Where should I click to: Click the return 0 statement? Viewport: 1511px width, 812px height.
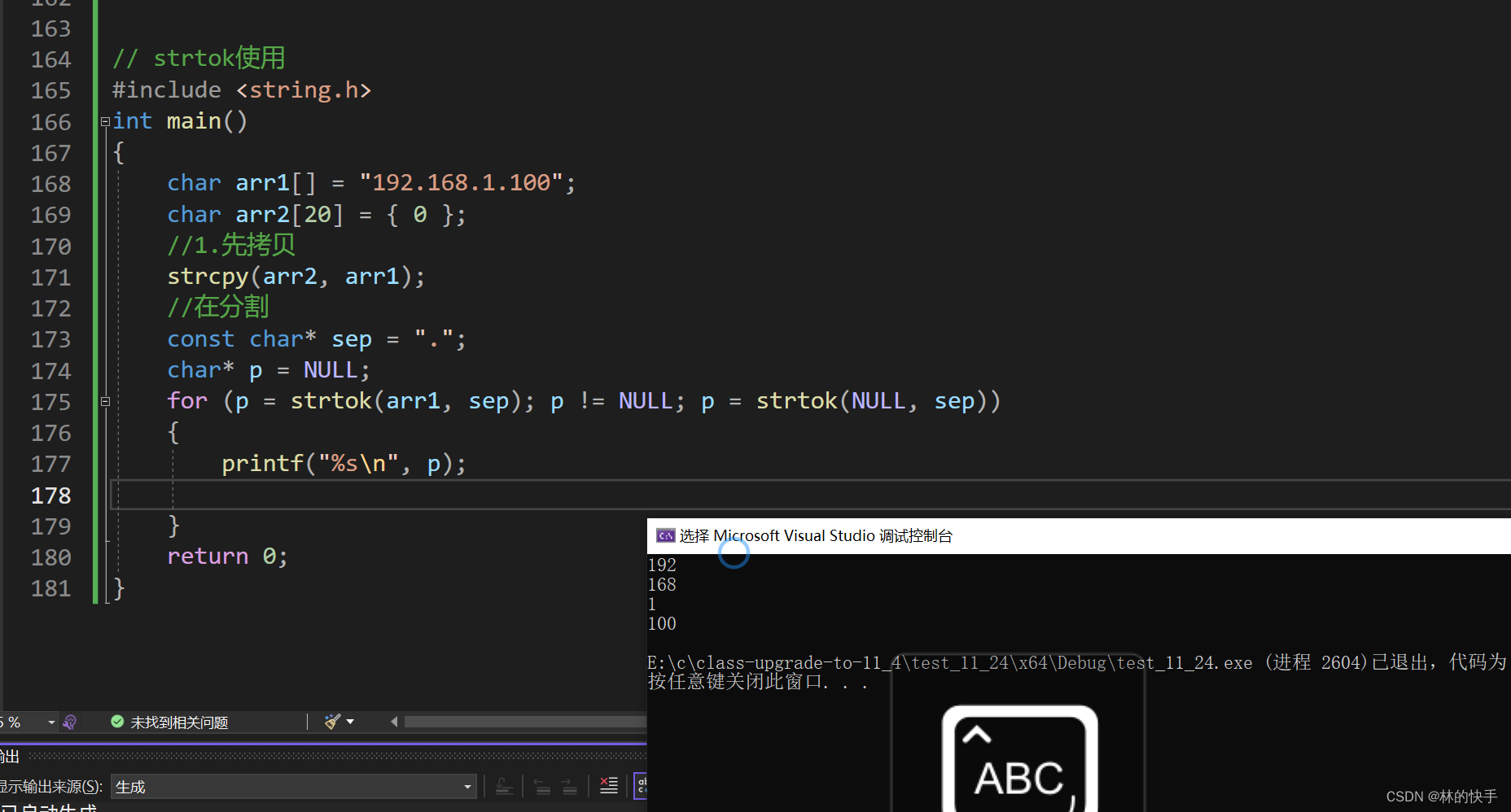tap(227, 557)
